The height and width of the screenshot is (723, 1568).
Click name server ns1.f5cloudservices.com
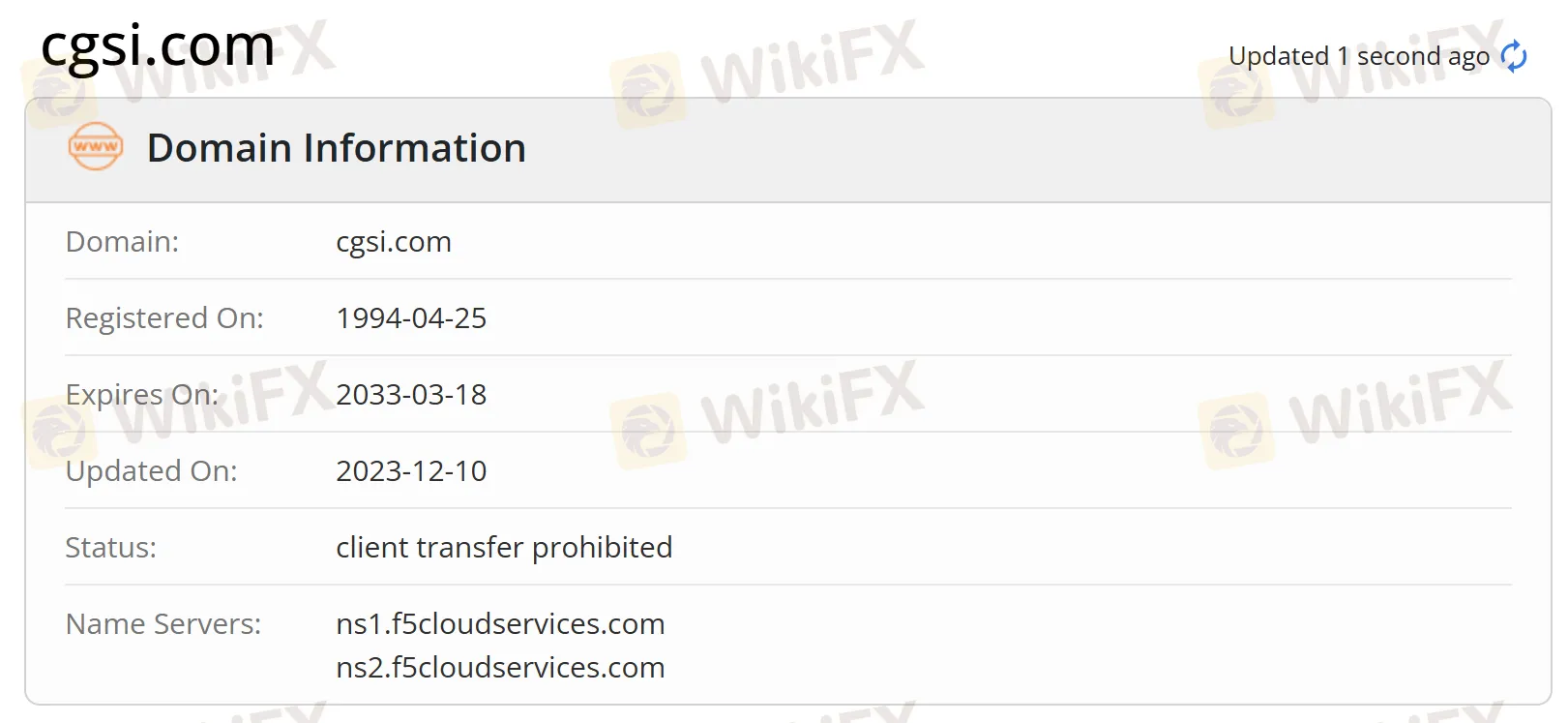(x=500, y=623)
